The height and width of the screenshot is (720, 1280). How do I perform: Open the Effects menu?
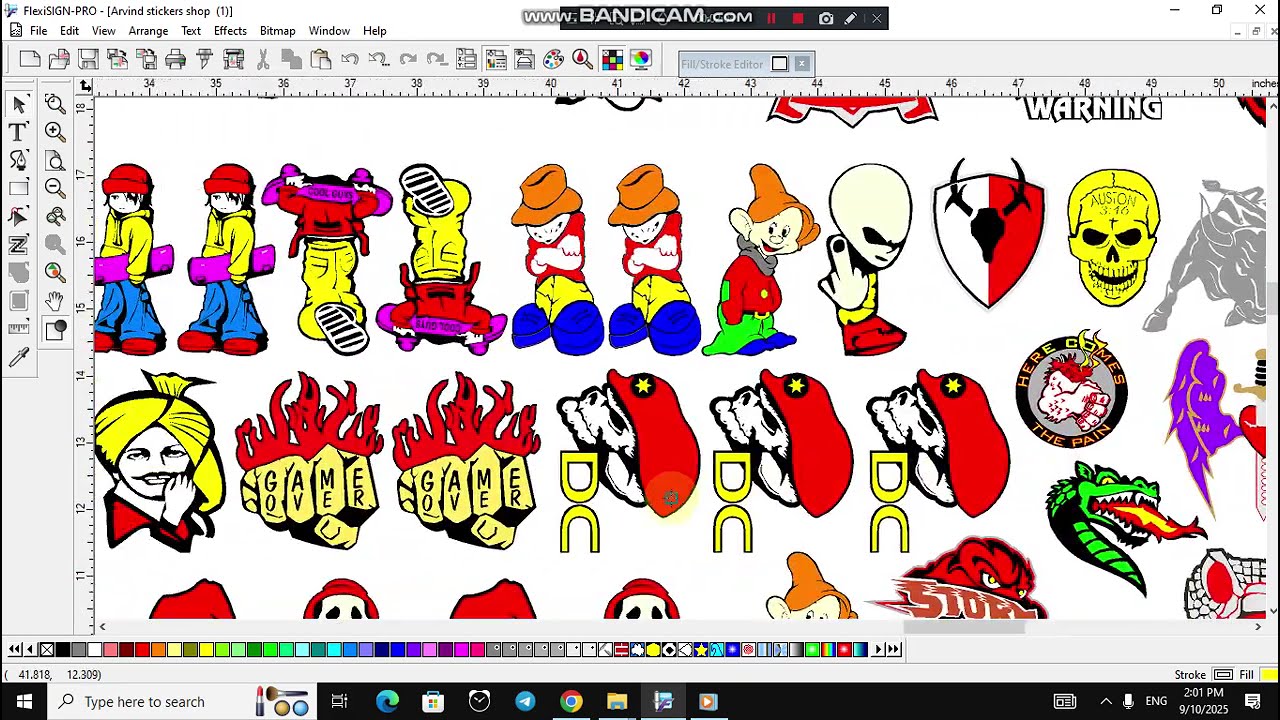tap(230, 31)
